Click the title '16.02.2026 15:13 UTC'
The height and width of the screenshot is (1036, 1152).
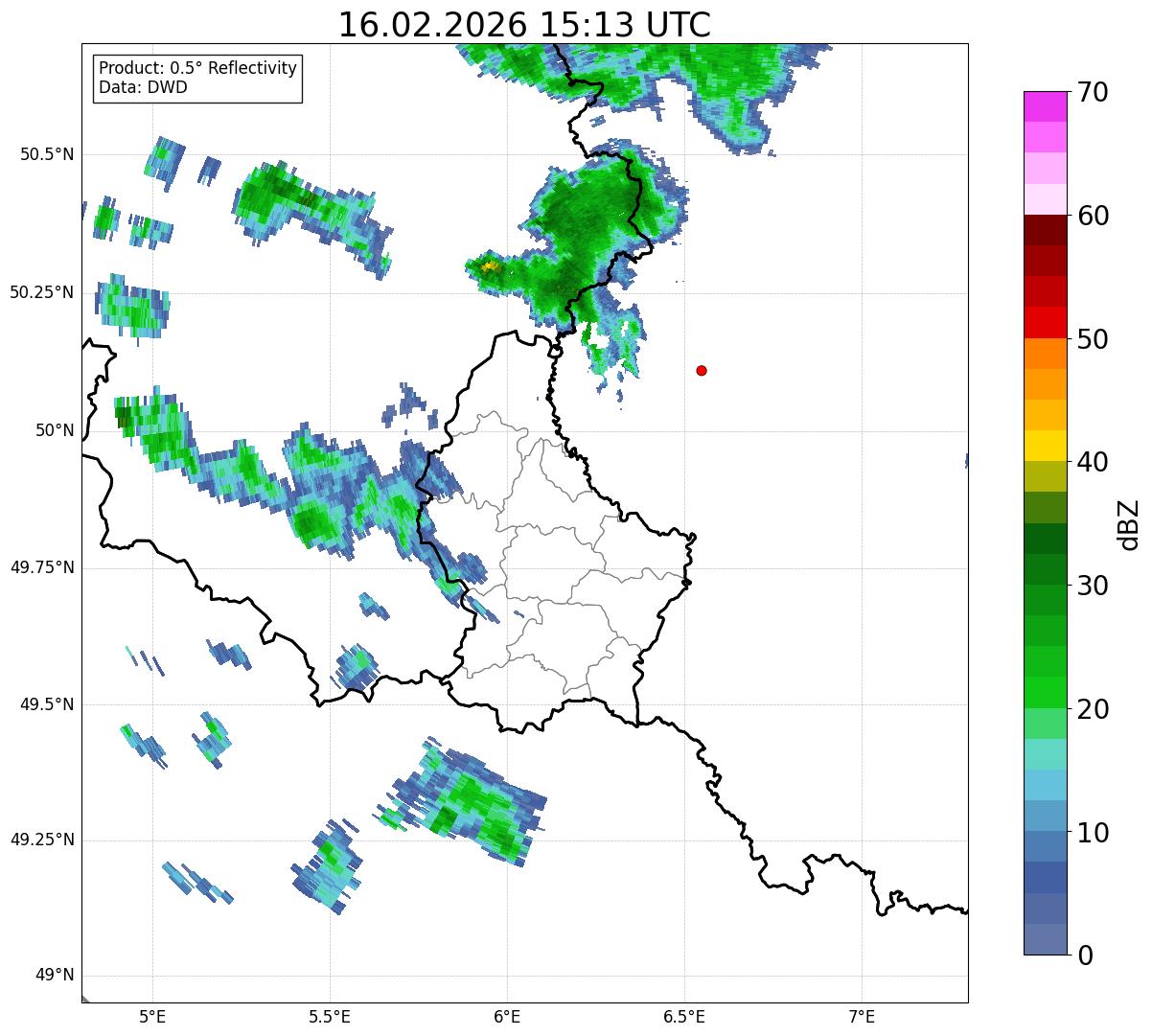[x=524, y=24]
